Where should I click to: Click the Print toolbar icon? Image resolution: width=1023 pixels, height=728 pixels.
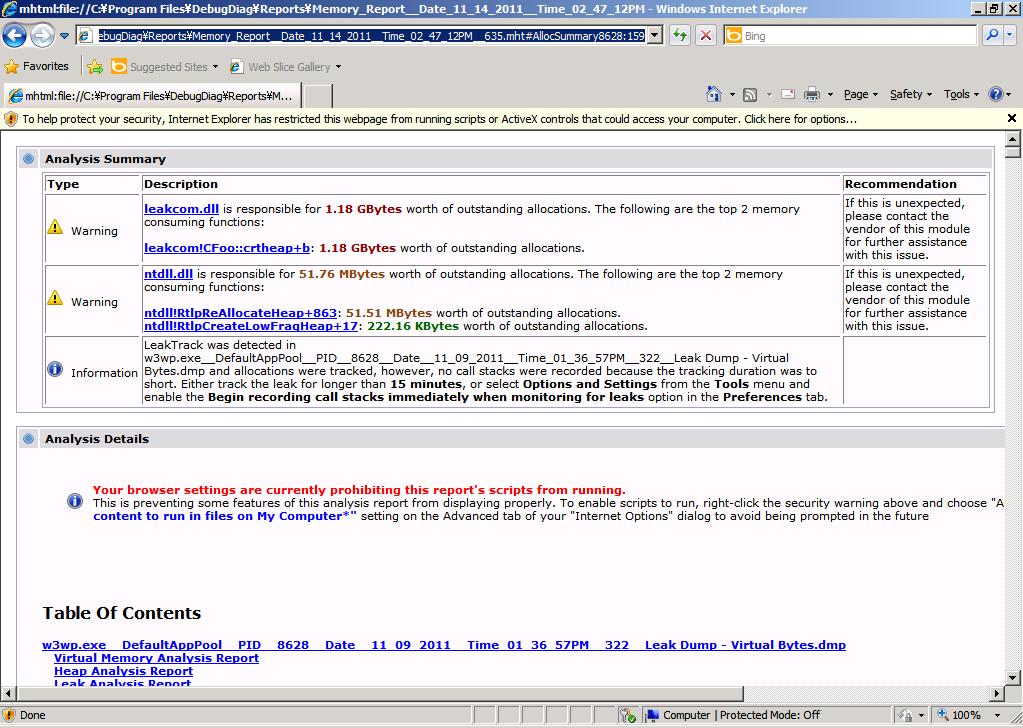811,94
